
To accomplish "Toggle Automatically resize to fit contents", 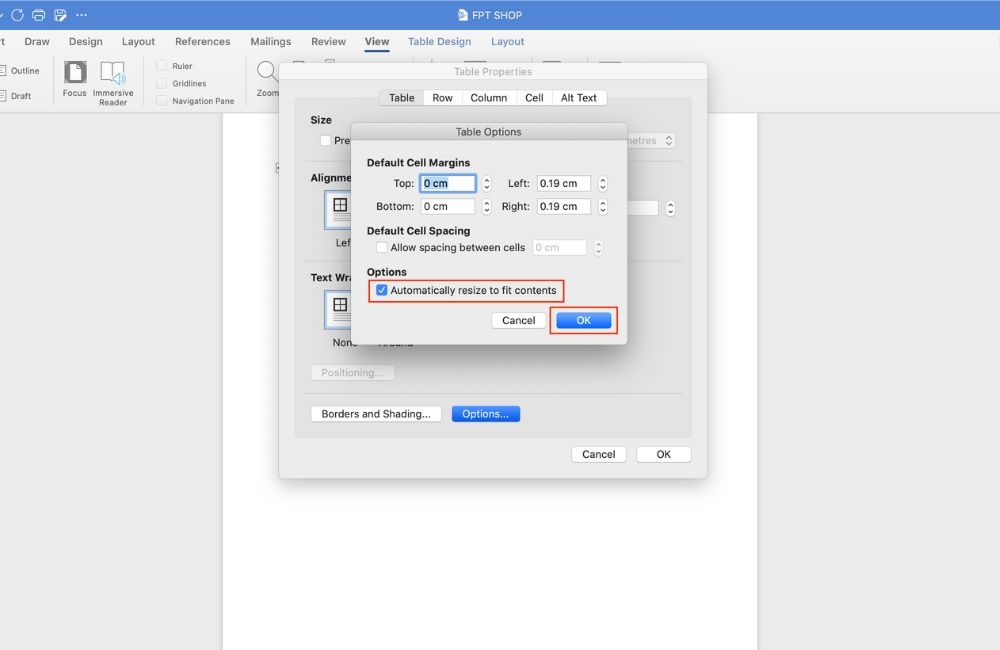I will pyautogui.click(x=382, y=290).
